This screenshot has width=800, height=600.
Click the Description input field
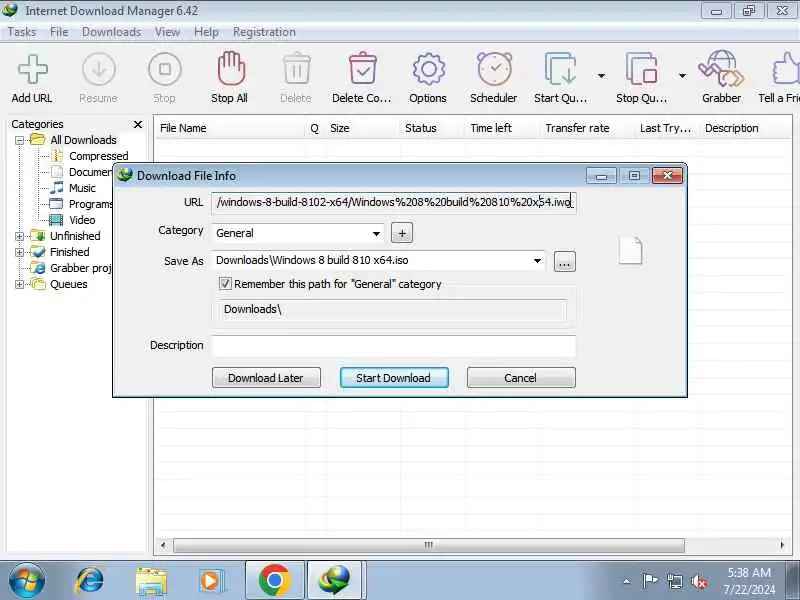coord(394,345)
